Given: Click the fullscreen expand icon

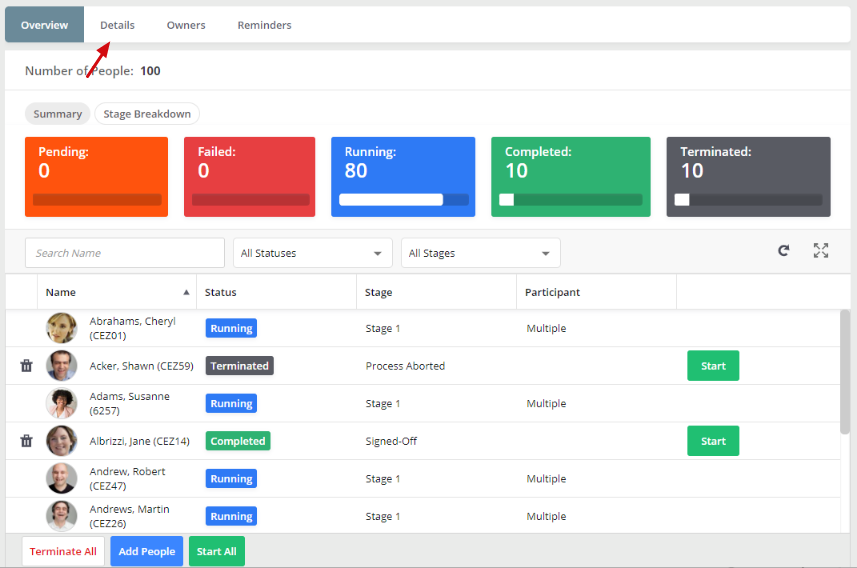Looking at the screenshot, I should point(821,251).
